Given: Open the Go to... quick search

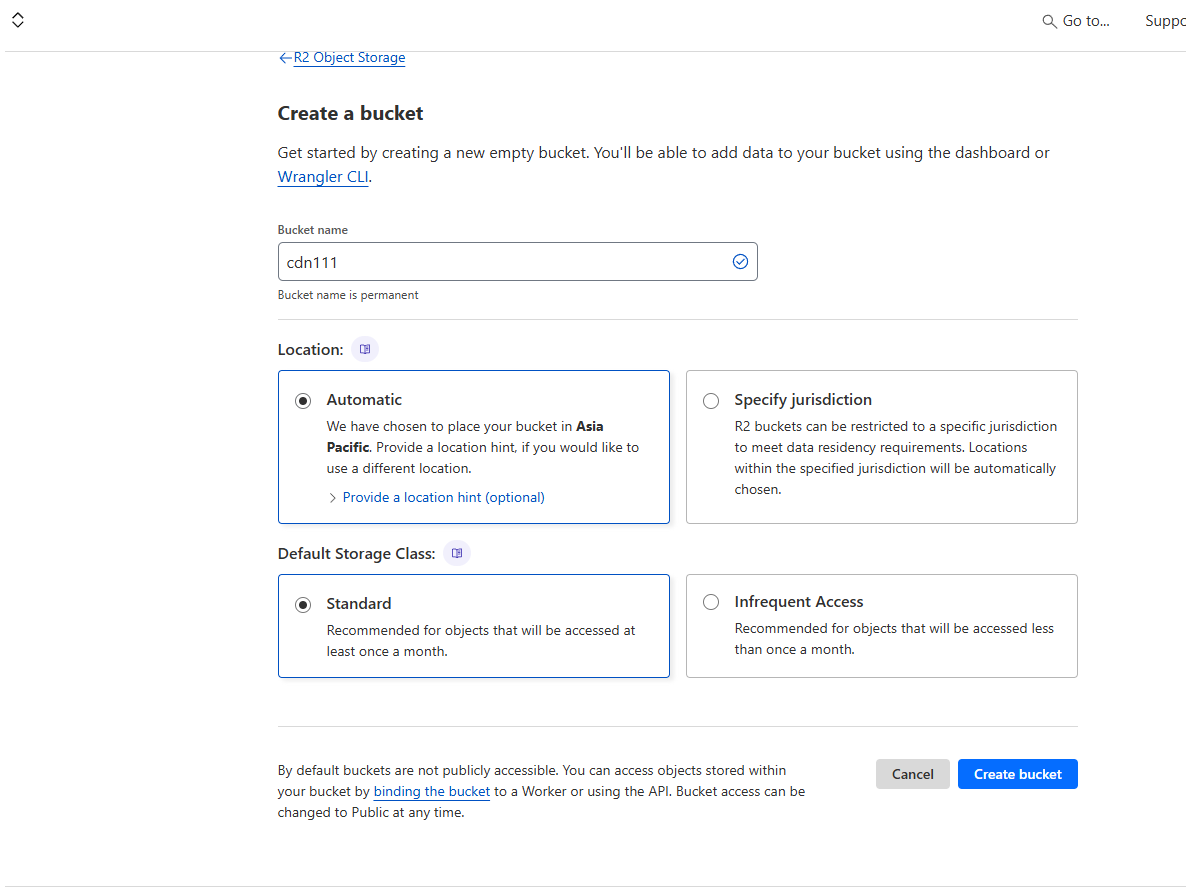Looking at the screenshot, I should (x=1085, y=21).
